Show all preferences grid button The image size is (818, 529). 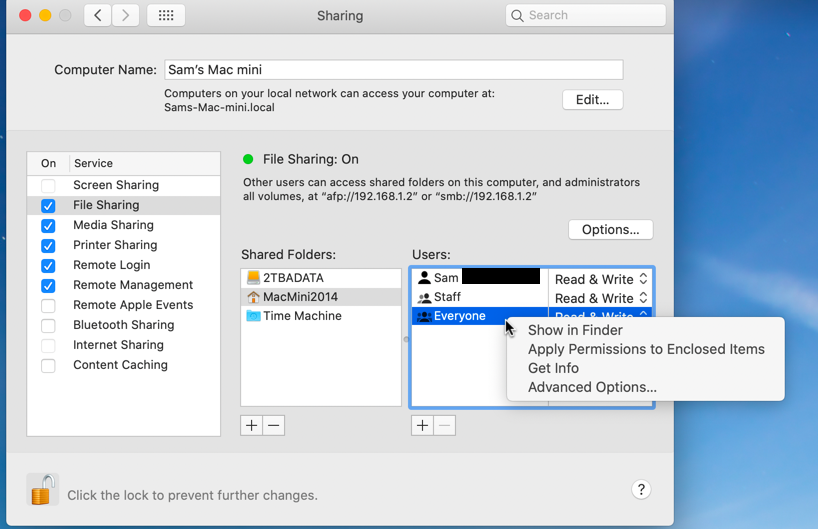pyautogui.click(x=166, y=15)
